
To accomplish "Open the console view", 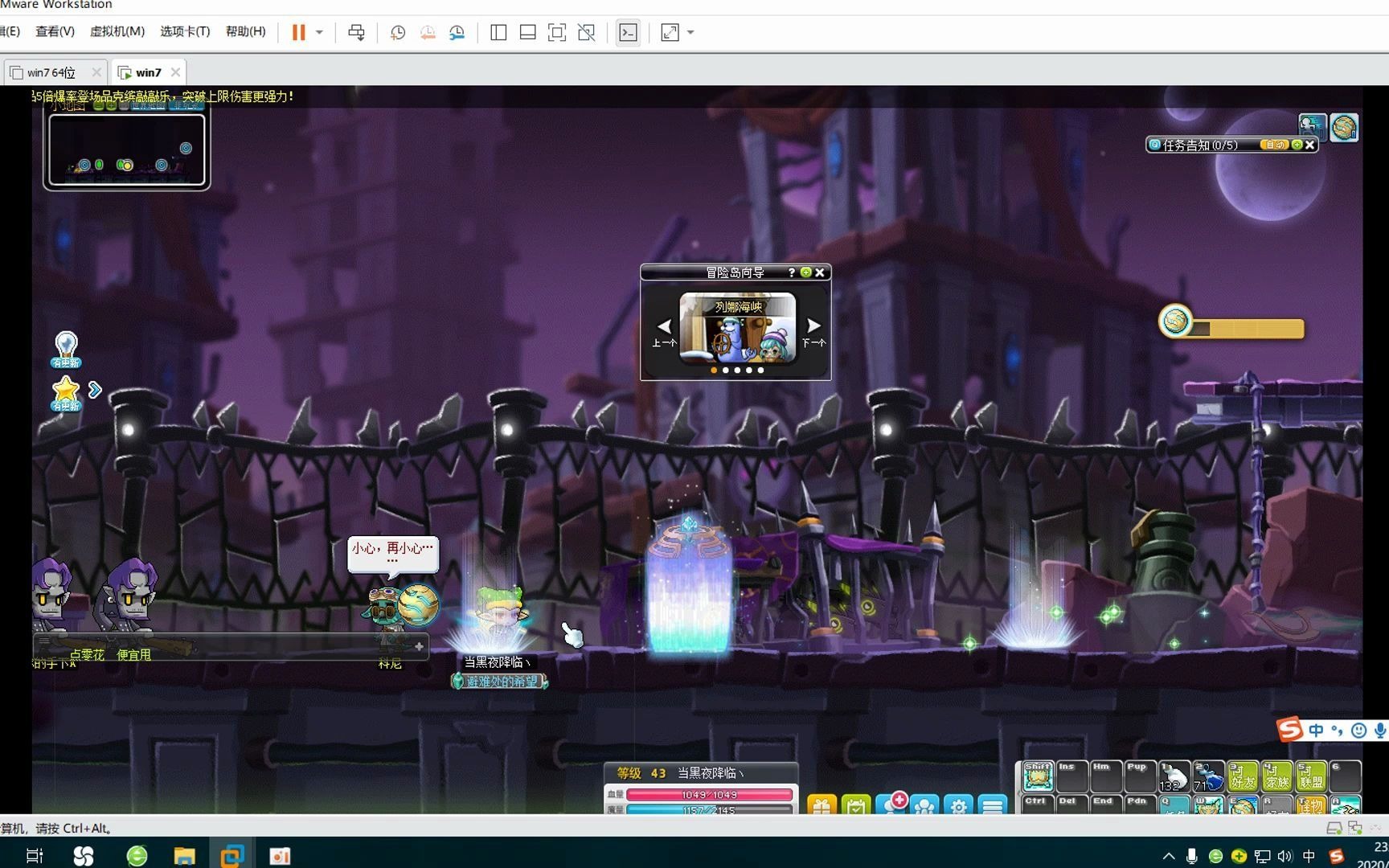I will (628, 32).
